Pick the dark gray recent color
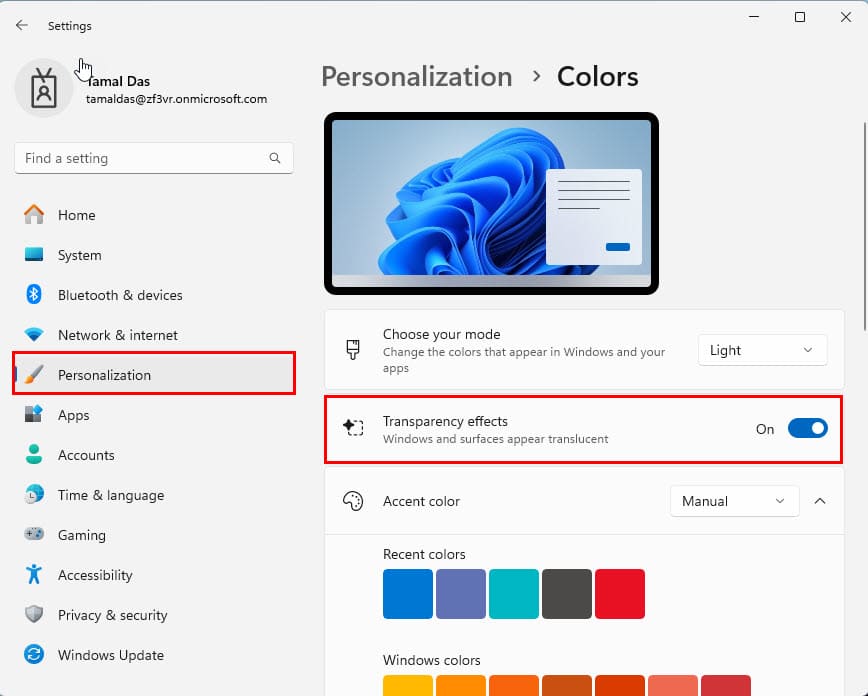The image size is (868, 696). tap(567, 594)
